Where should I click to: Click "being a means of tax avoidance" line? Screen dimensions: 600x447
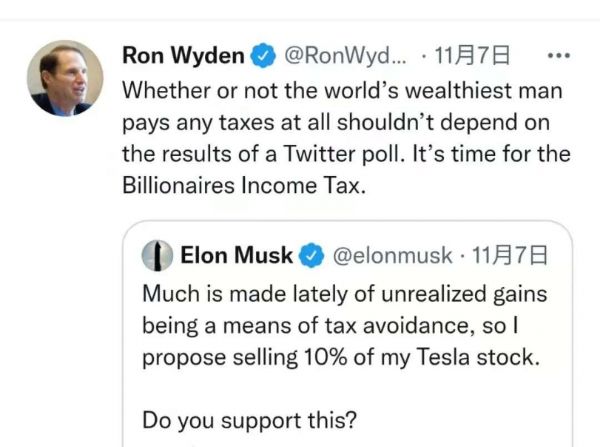tap(339, 325)
